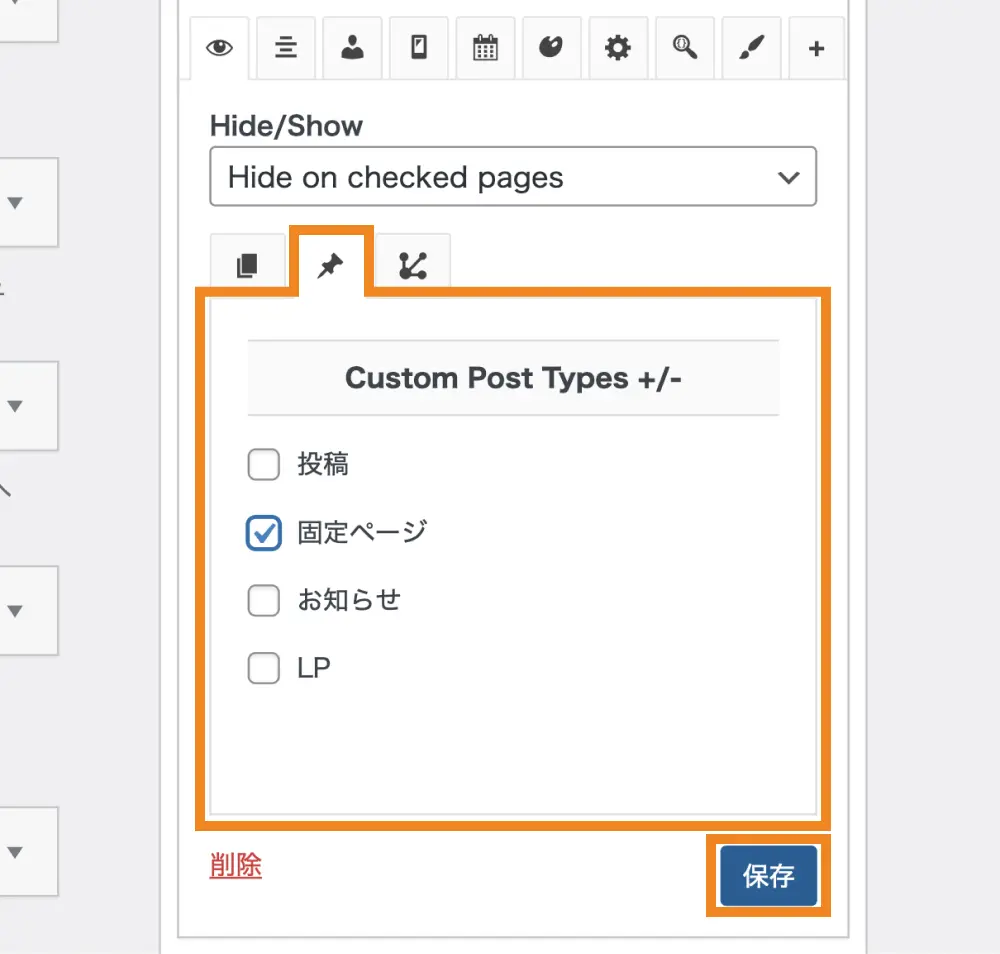Collapse the Custom Post Types +/- section
This screenshot has width=1000, height=954.
(x=513, y=378)
